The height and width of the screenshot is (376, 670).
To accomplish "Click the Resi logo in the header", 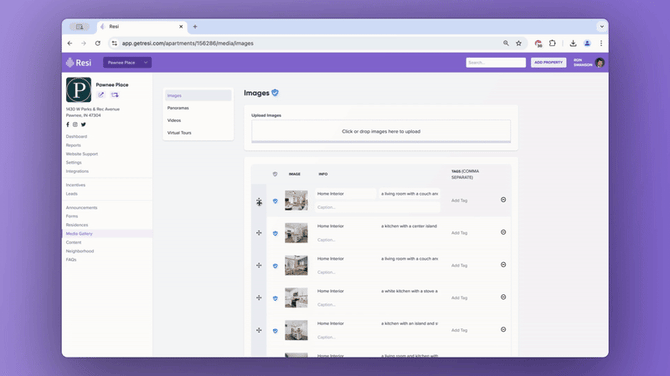I will [x=79, y=63].
